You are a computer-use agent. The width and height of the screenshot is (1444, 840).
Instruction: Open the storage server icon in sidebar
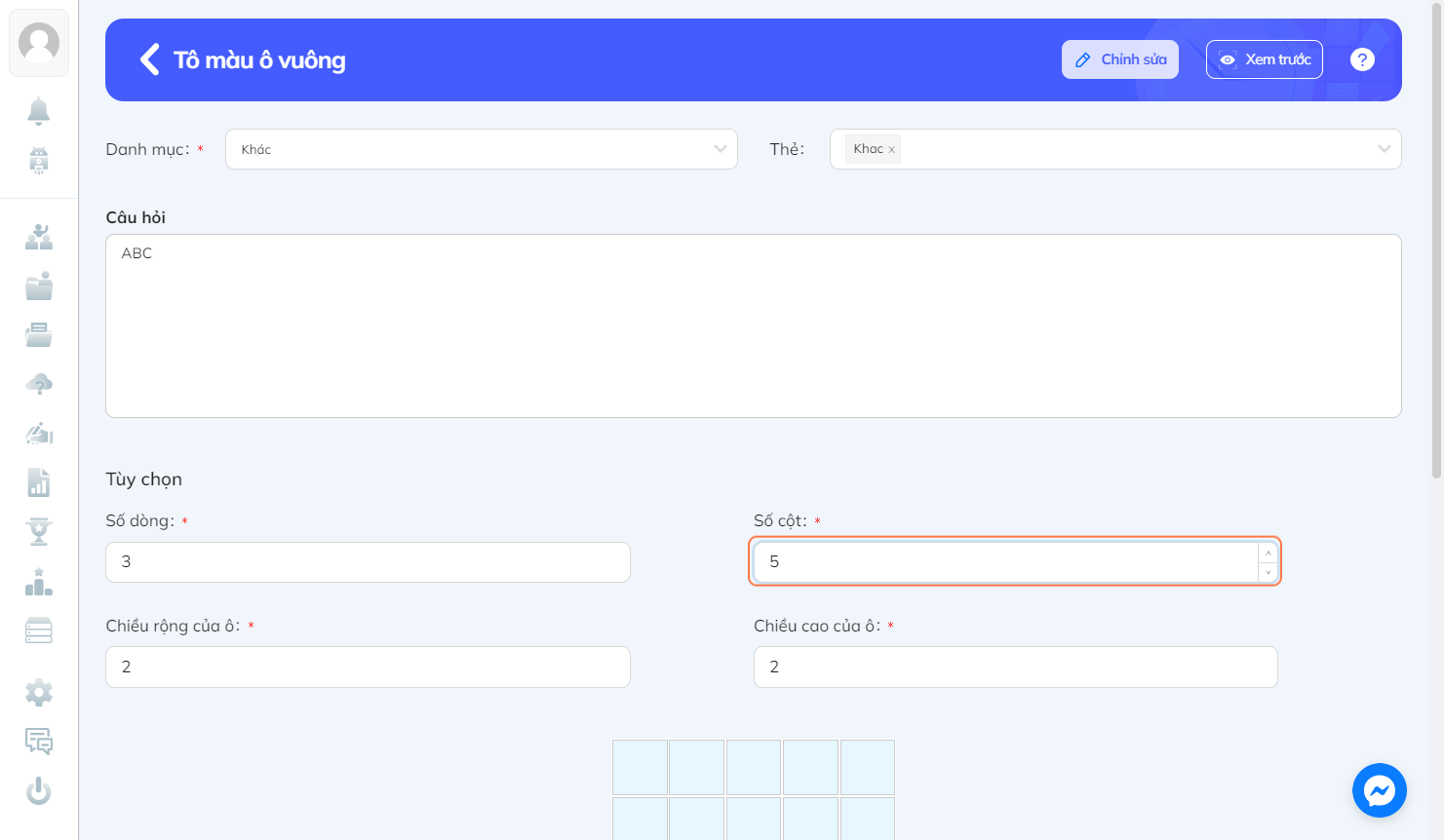click(39, 630)
